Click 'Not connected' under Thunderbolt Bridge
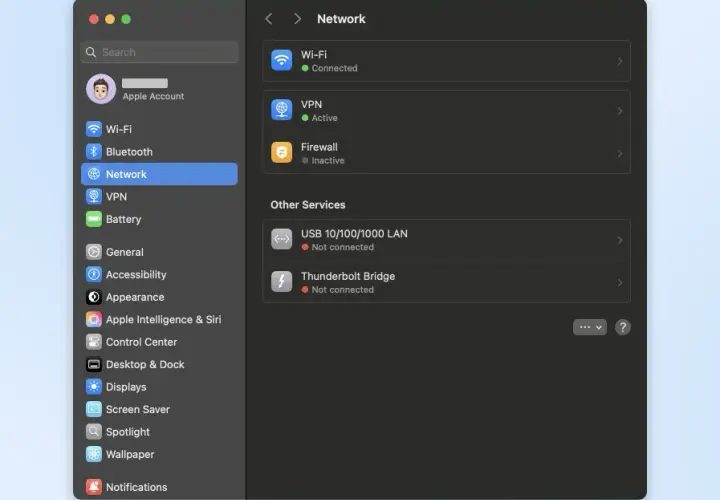Viewport: 720px width, 500px height. click(x=343, y=290)
